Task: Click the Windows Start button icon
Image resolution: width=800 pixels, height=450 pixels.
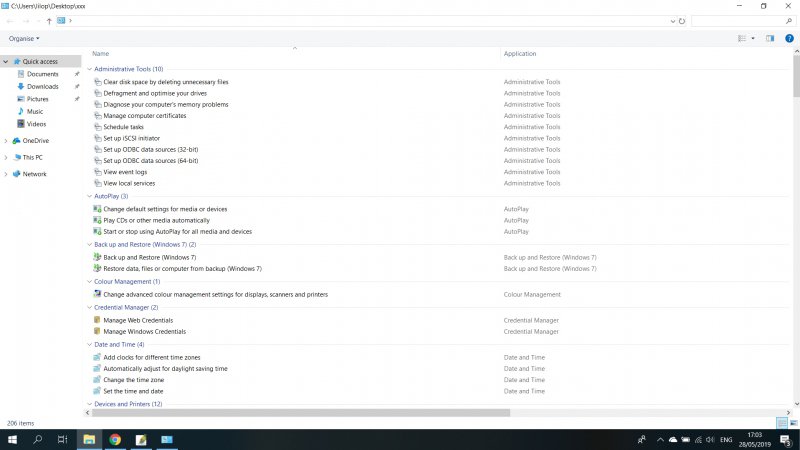Action: (x=12, y=439)
